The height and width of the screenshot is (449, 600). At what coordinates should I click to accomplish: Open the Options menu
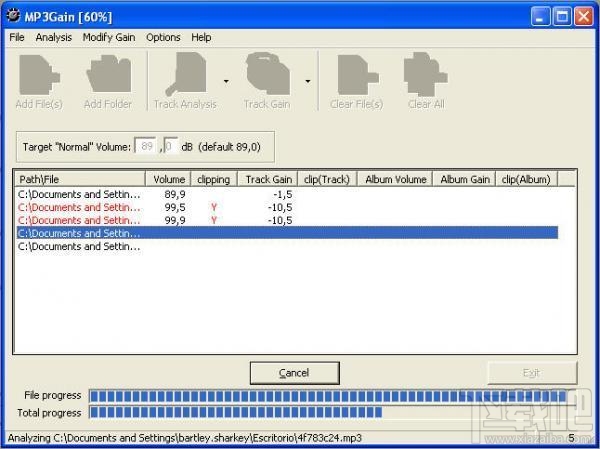pos(163,38)
